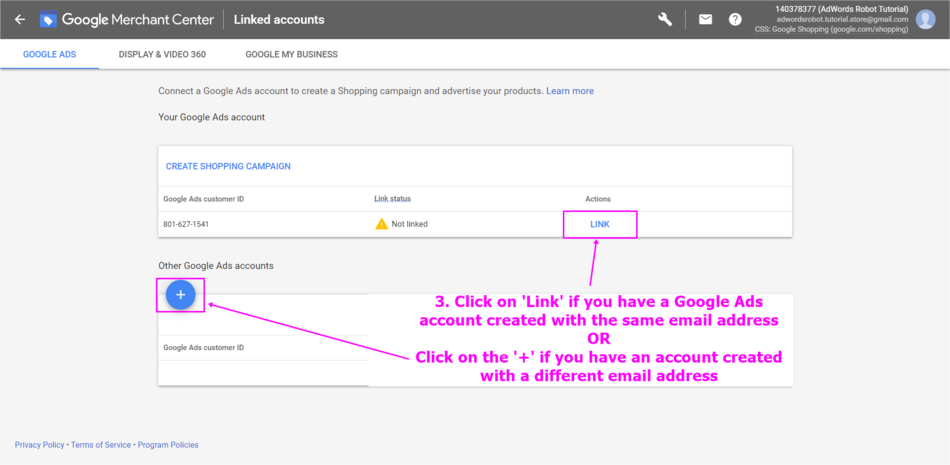Screen dimensions: 950x465
Task: Click Create Shopping Campaign
Action: click(x=228, y=166)
